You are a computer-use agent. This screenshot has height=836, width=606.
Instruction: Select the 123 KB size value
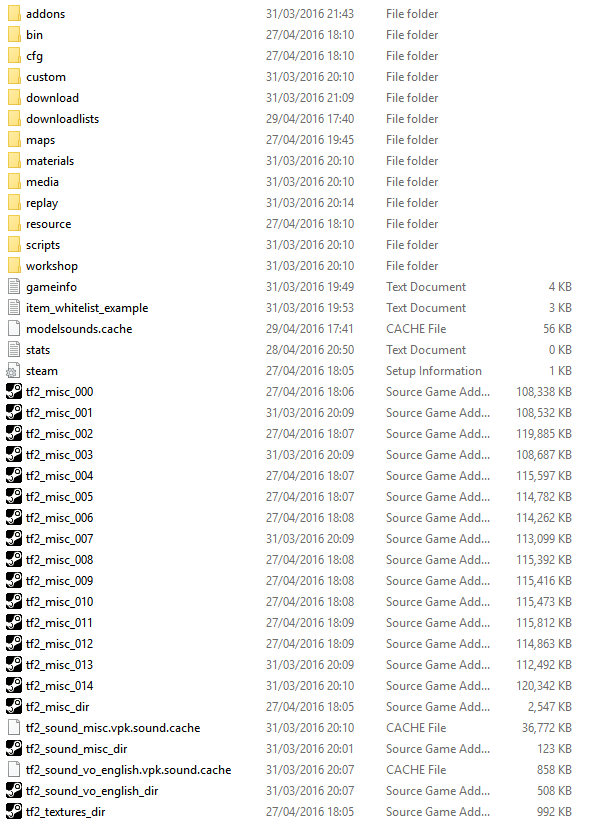(554, 749)
